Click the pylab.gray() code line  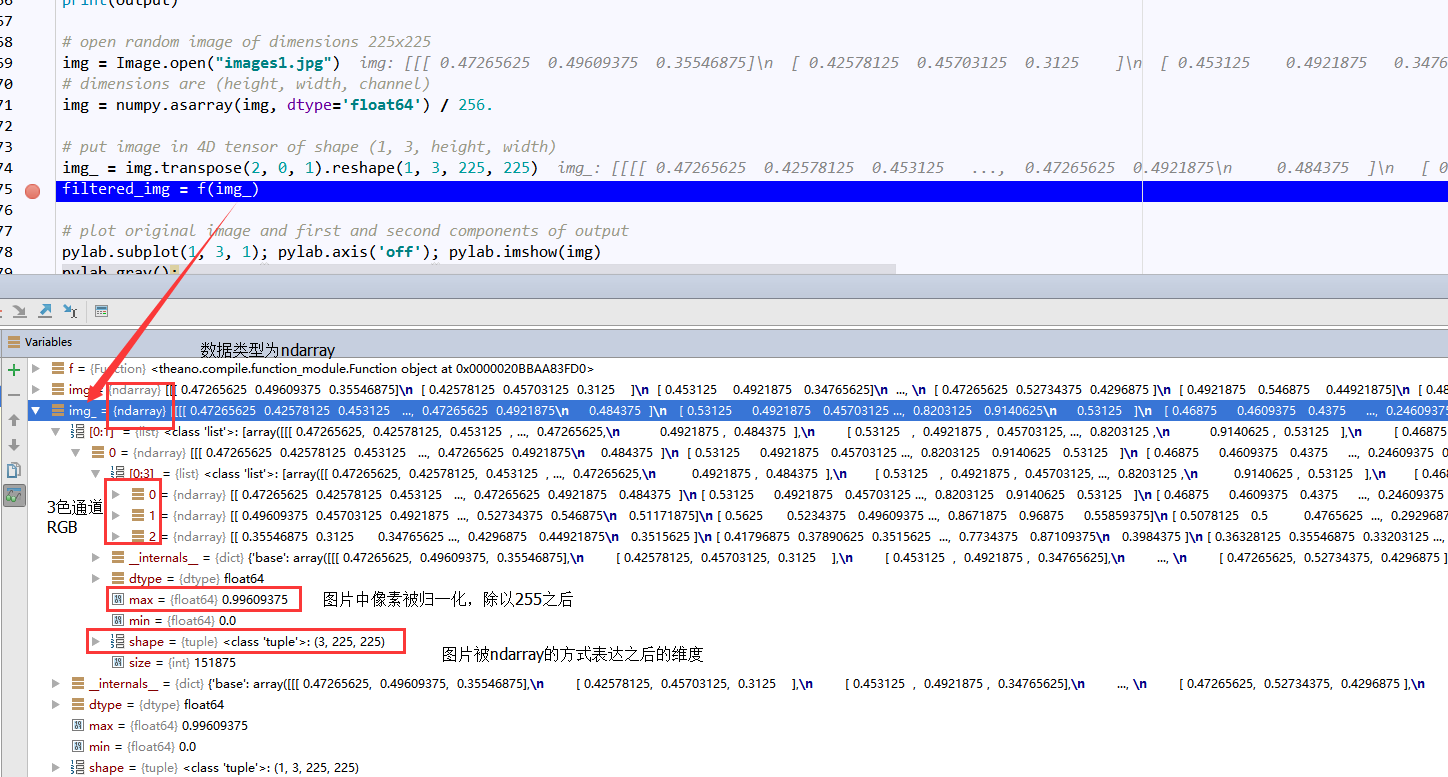click(120, 269)
